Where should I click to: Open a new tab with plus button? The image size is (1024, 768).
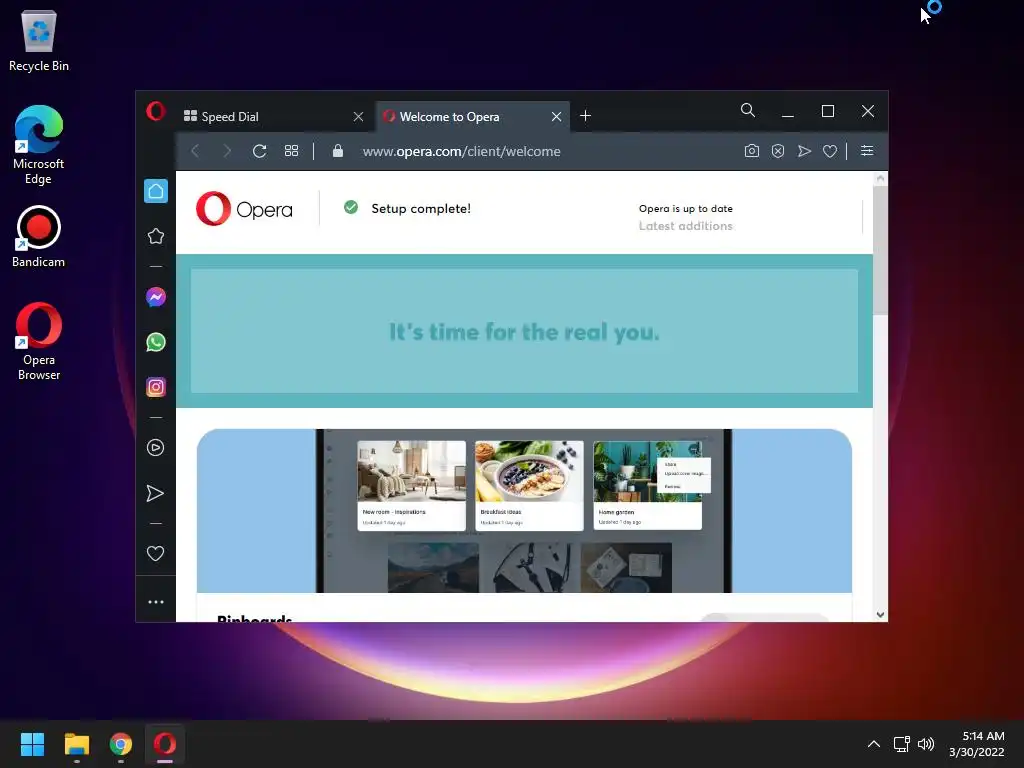coord(586,116)
